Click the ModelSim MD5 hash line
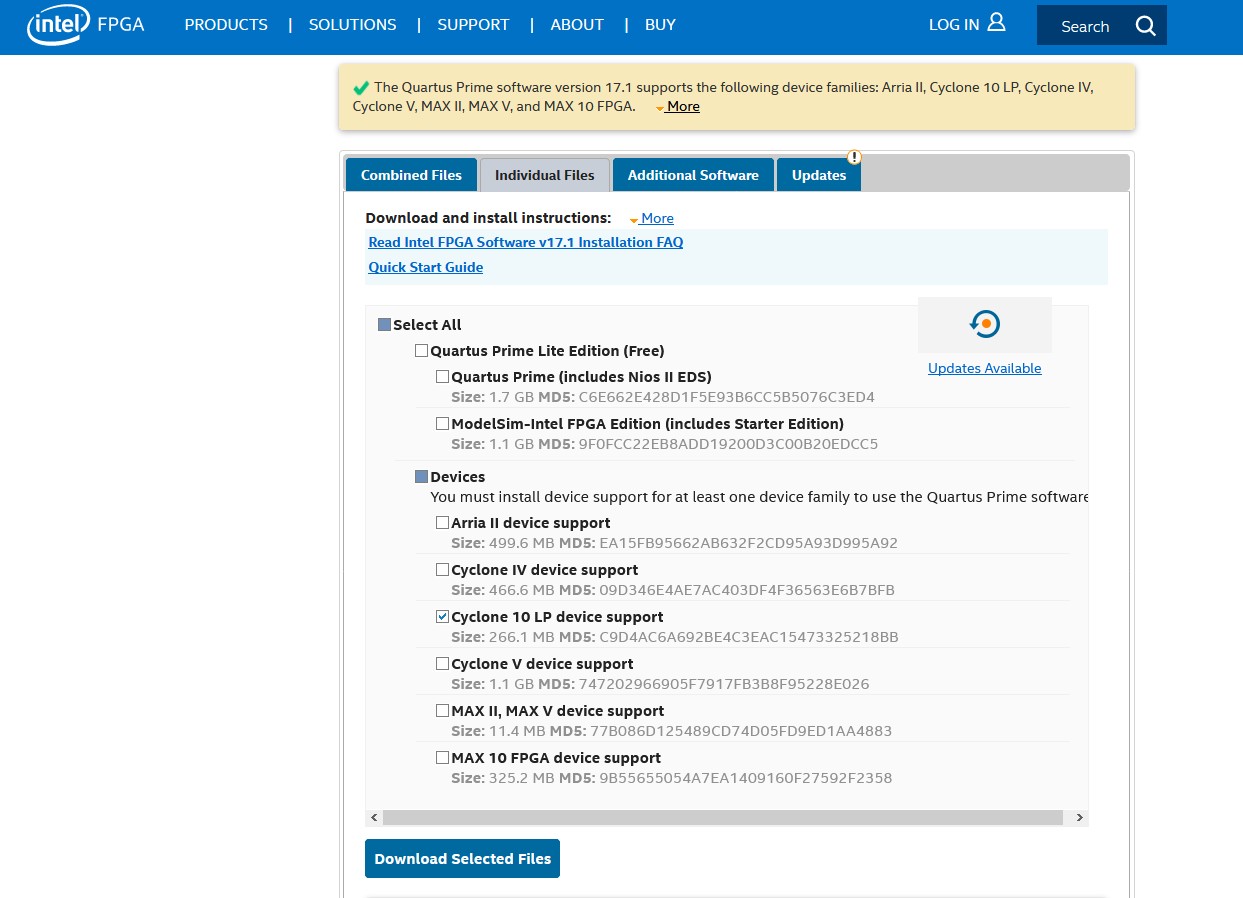 tap(664, 445)
